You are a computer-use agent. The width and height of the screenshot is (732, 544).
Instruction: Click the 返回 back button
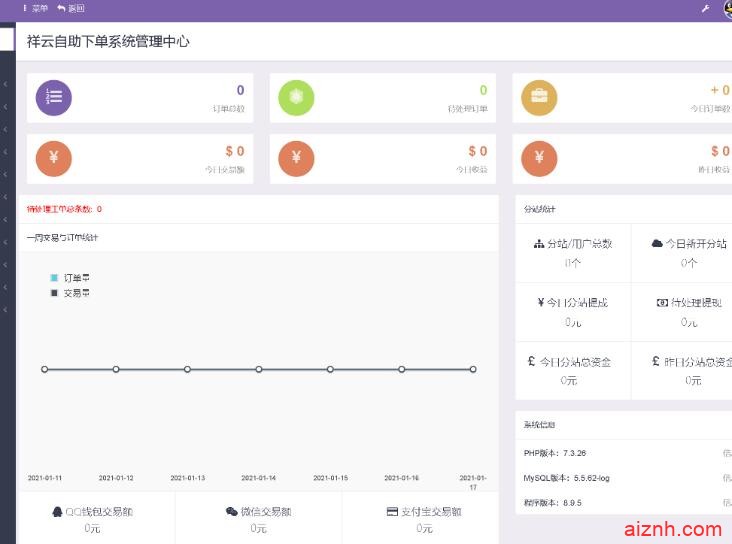[x=70, y=8]
